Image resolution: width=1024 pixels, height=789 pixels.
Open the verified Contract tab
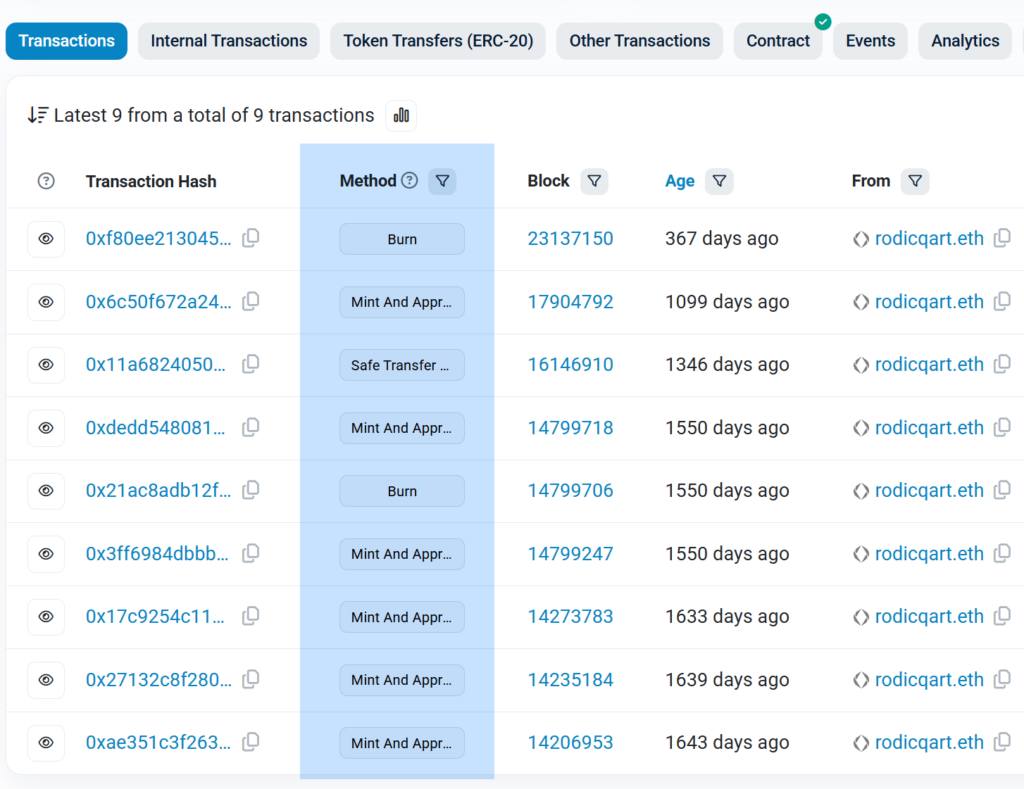(778, 41)
